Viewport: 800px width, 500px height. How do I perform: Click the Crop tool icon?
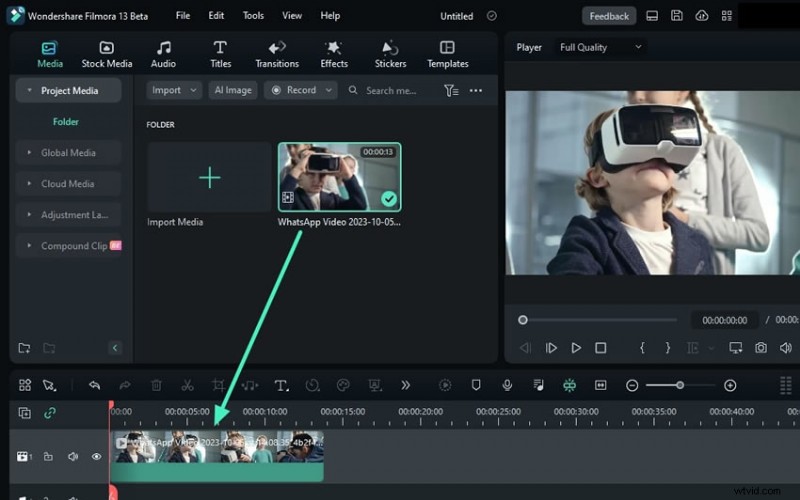(218, 385)
